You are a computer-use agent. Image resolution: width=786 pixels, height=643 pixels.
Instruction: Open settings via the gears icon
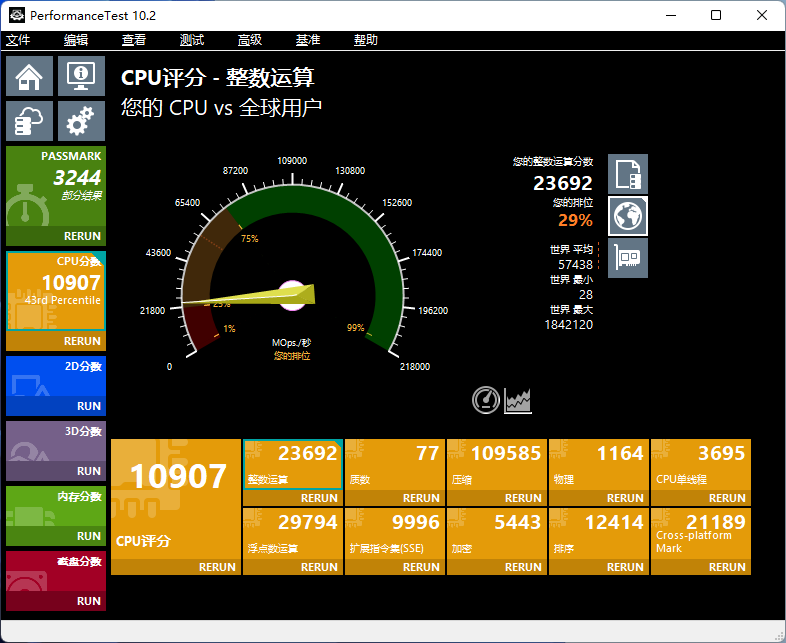point(81,121)
